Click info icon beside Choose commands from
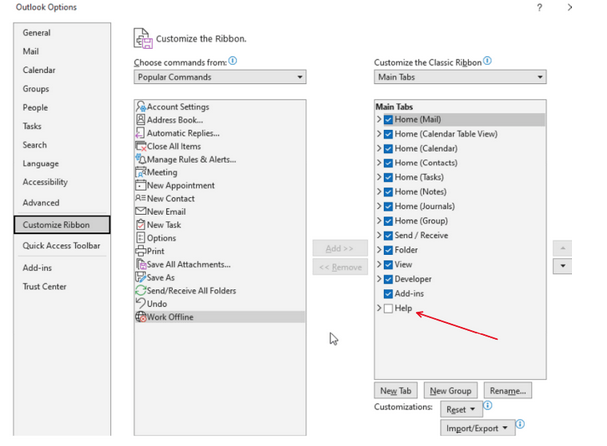 232,61
